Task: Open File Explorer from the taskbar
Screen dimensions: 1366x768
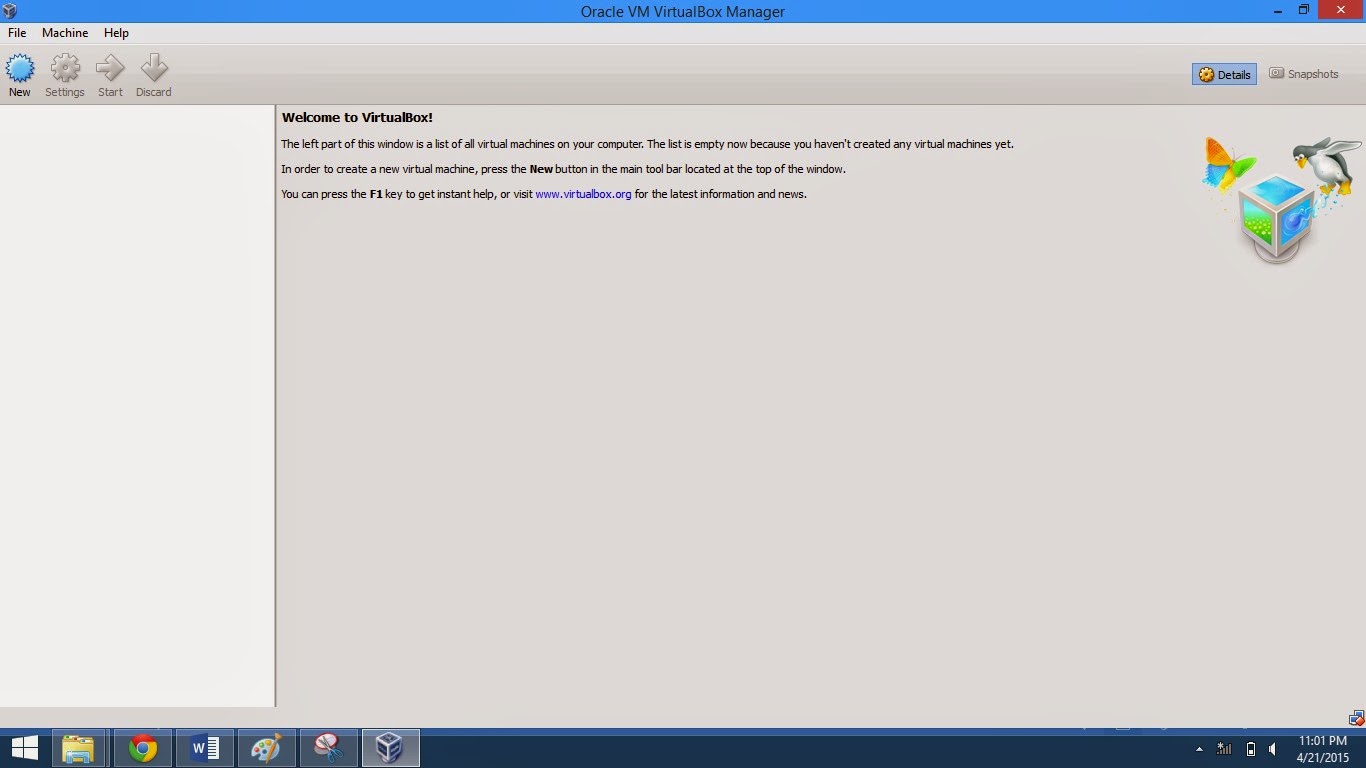Action: click(78, 748)
